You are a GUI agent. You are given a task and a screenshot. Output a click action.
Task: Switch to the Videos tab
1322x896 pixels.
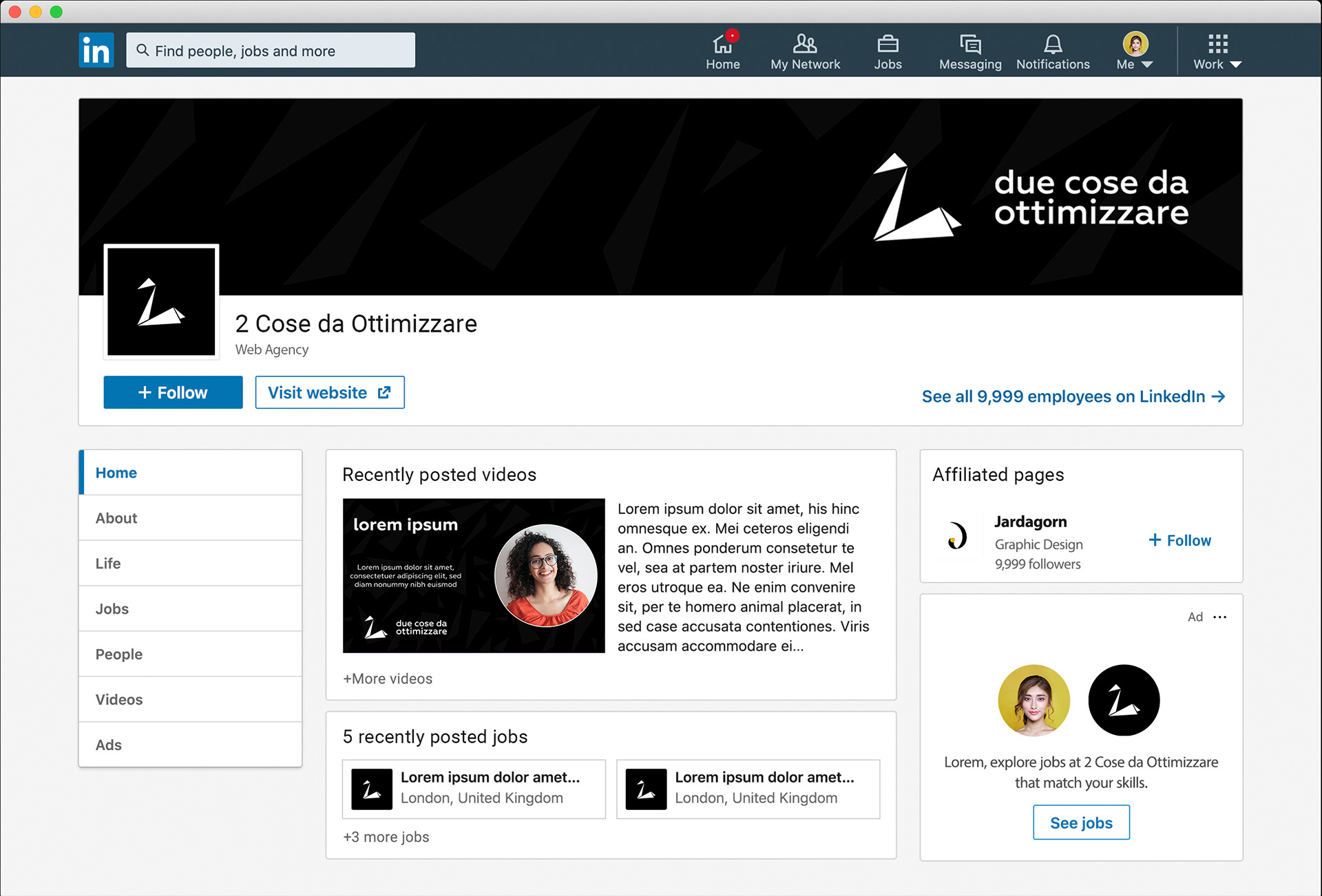click(x=191, y=700)
